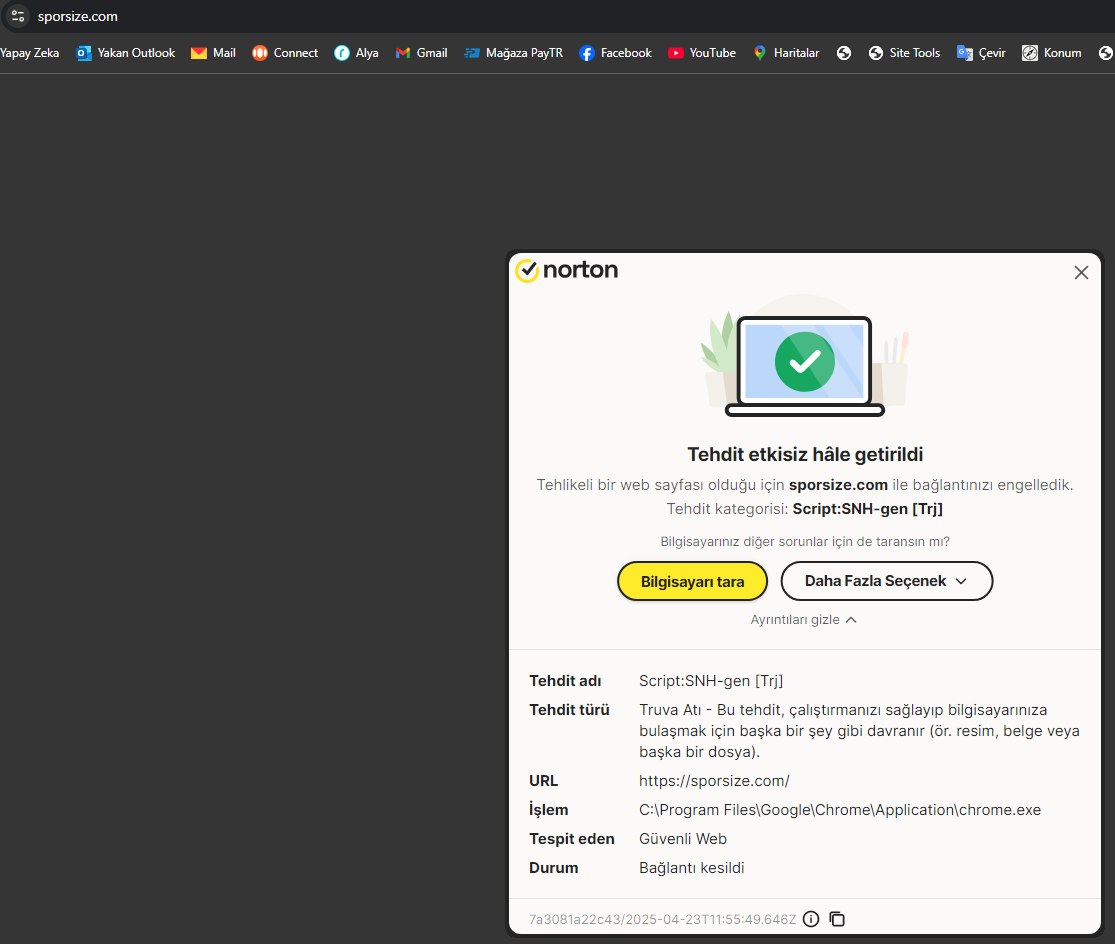Collapse details with Ayrıntıları gizle
Image resolution: width=1115 pixels, height=944 pixels.
coord(804,620)
